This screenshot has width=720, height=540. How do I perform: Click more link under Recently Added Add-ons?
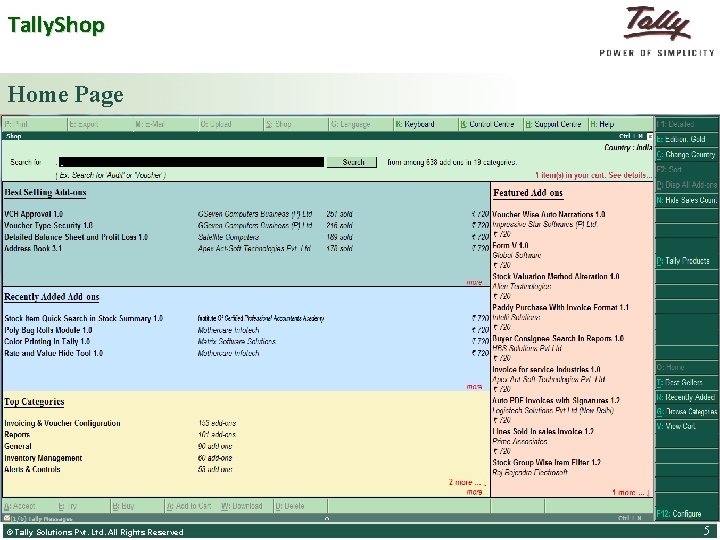coord(474,387)
